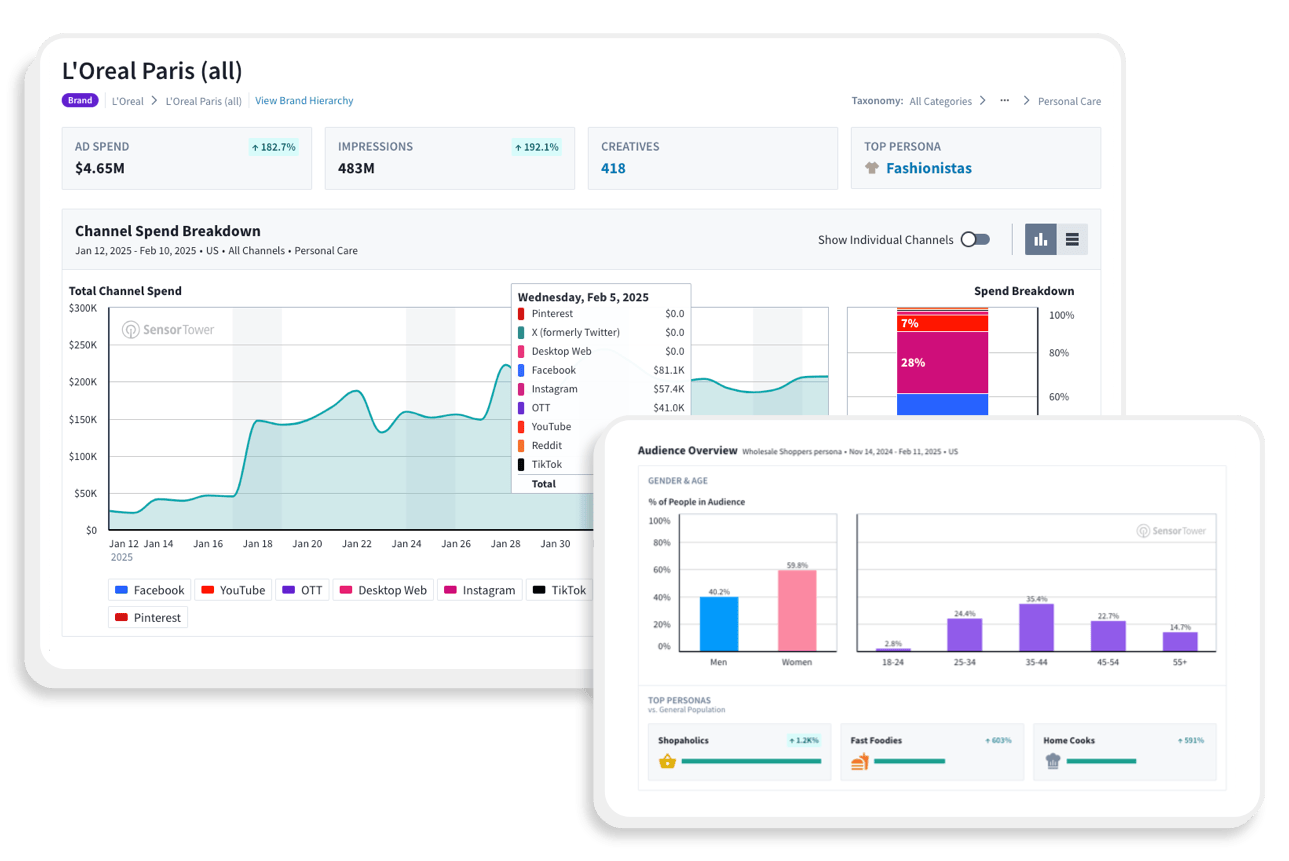Click the Home Cooks chef hat icon

1052,762
